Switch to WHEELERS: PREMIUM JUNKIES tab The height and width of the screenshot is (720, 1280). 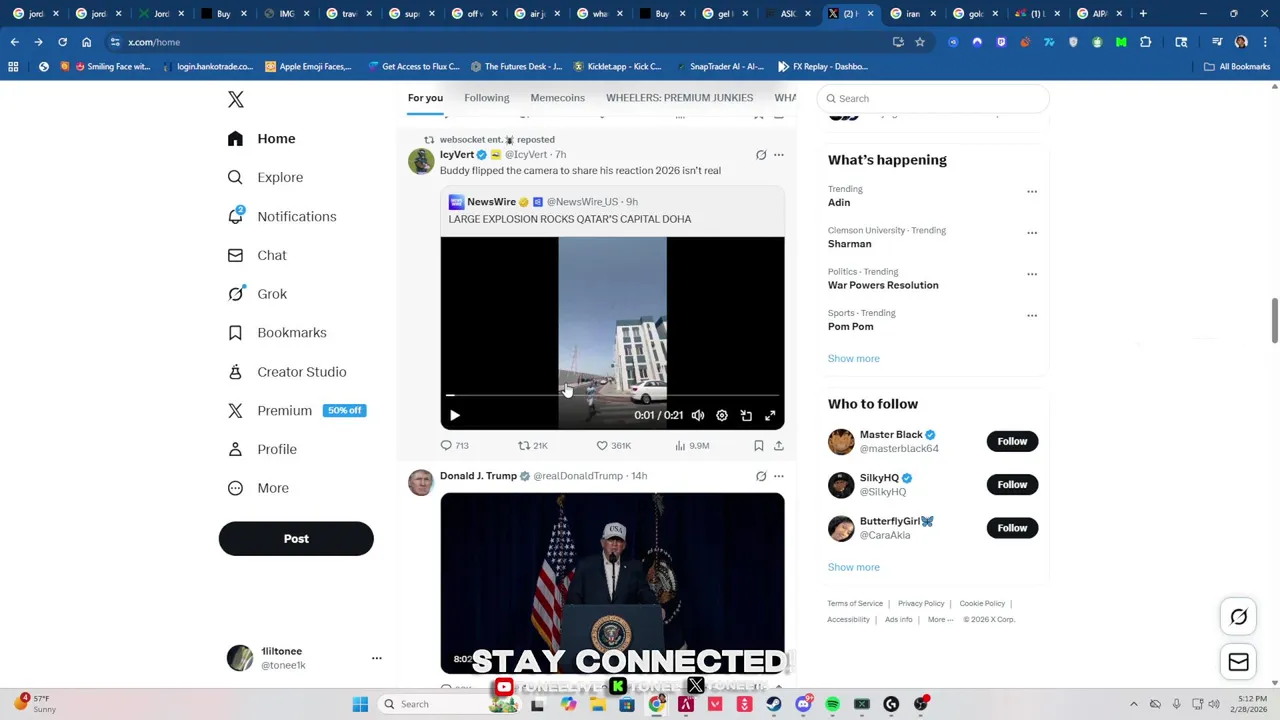click(680, 98)
